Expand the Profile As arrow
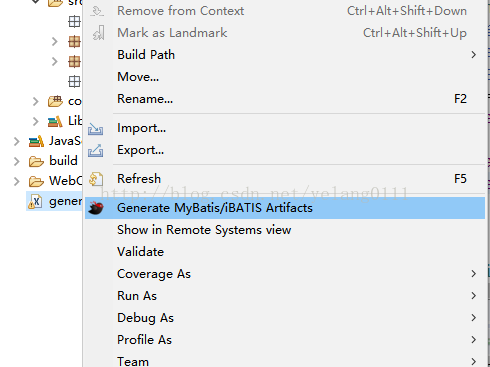Image resolution: width=490 pixels, height=367 pixels. [x=474, y=340]
